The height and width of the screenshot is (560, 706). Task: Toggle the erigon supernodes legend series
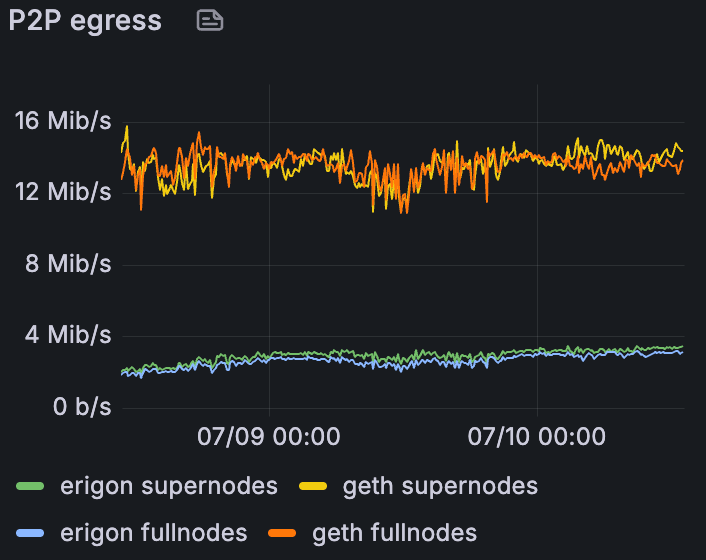(x=168, y=487)
